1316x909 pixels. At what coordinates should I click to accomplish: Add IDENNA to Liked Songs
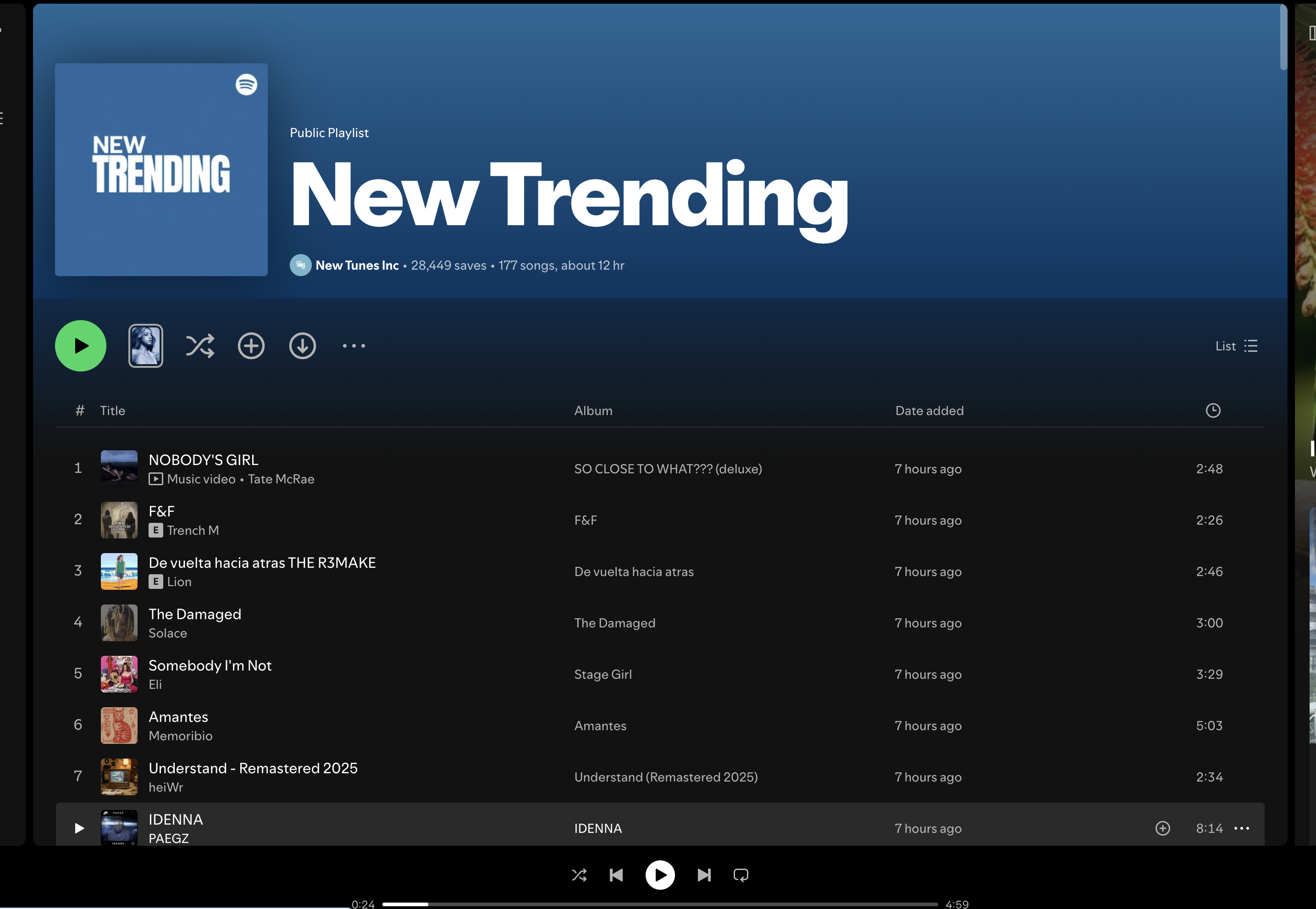pyautogui.click(x=1162, y=828)
